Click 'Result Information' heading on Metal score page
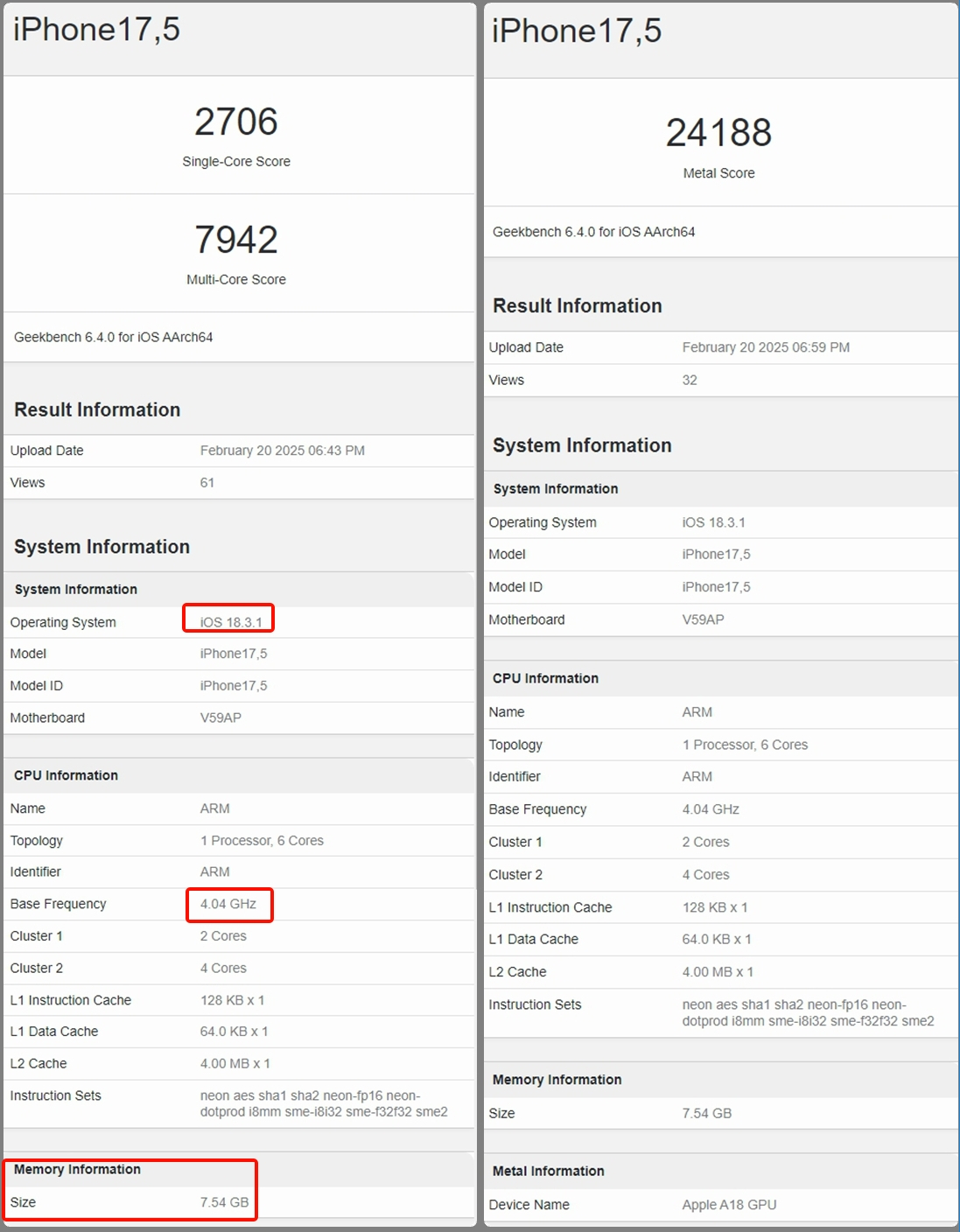960x1232 pixels. point(578,305)
